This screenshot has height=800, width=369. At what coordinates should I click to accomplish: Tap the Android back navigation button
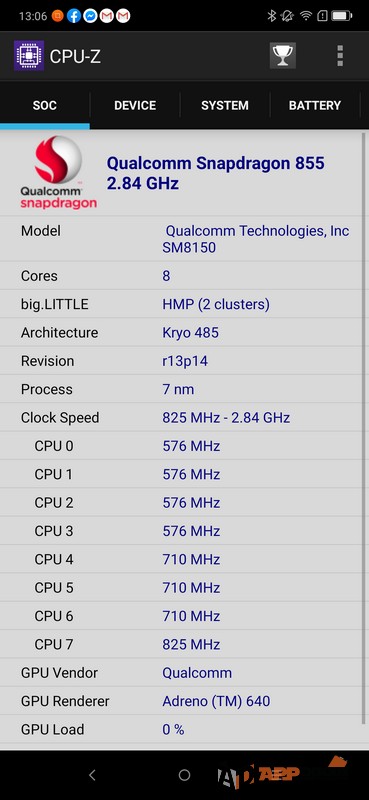(92, 775)
